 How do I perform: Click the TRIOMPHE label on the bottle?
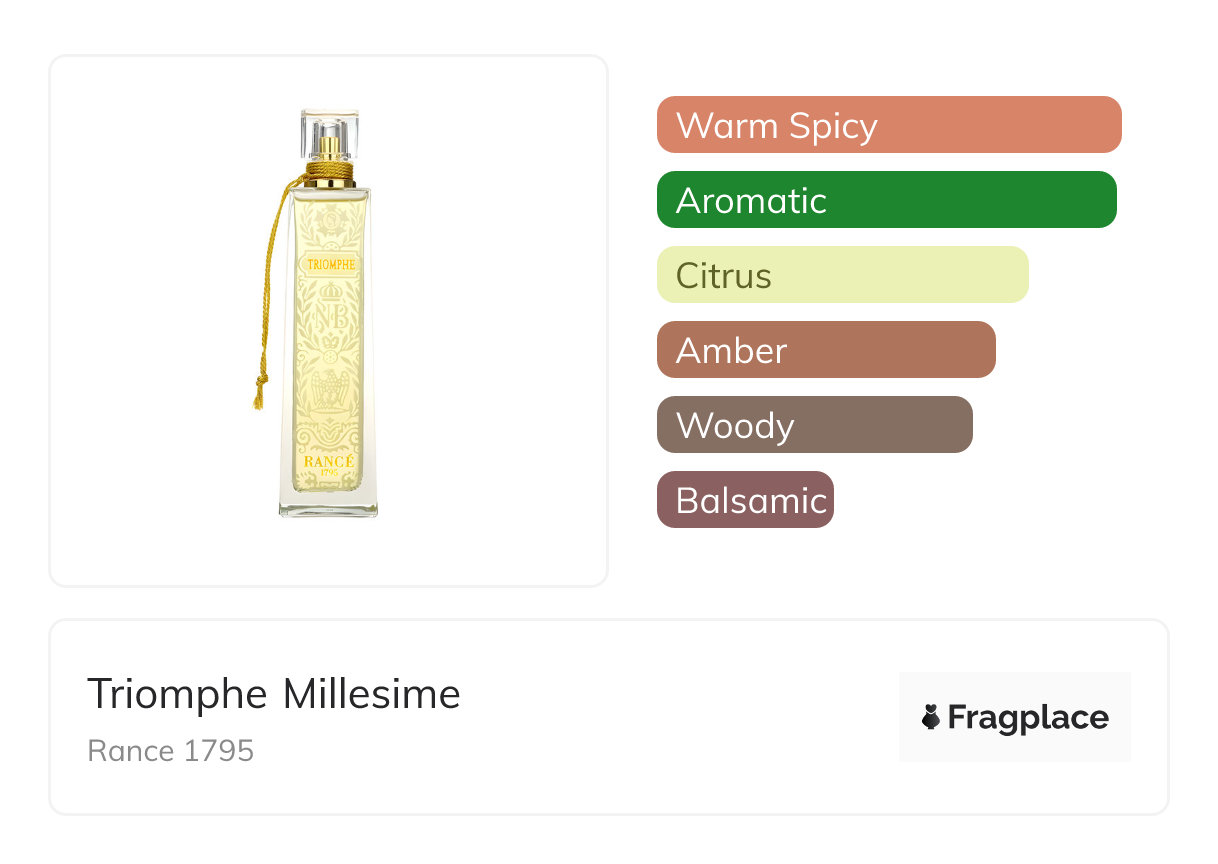pos(329,264)
